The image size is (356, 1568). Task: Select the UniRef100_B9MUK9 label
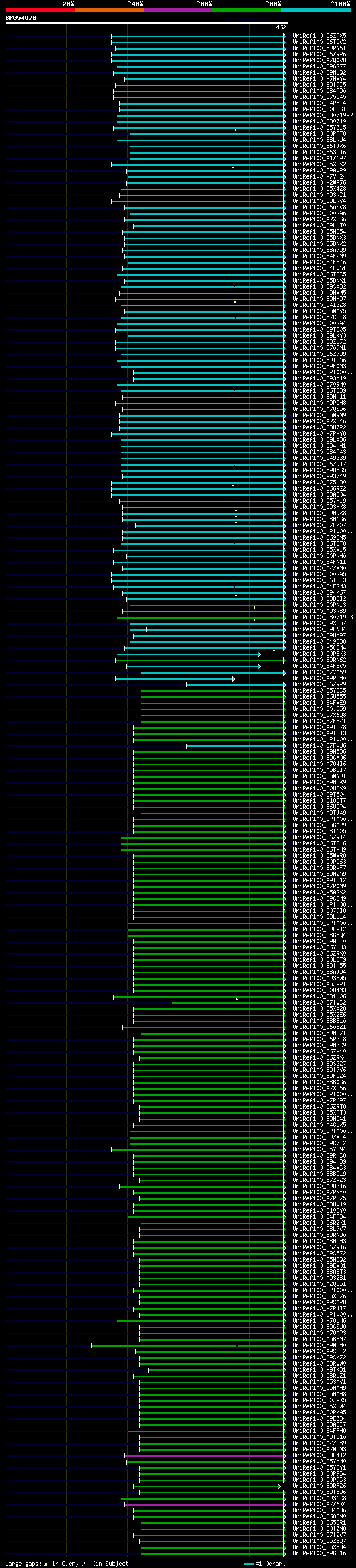[x=319, y=782]
